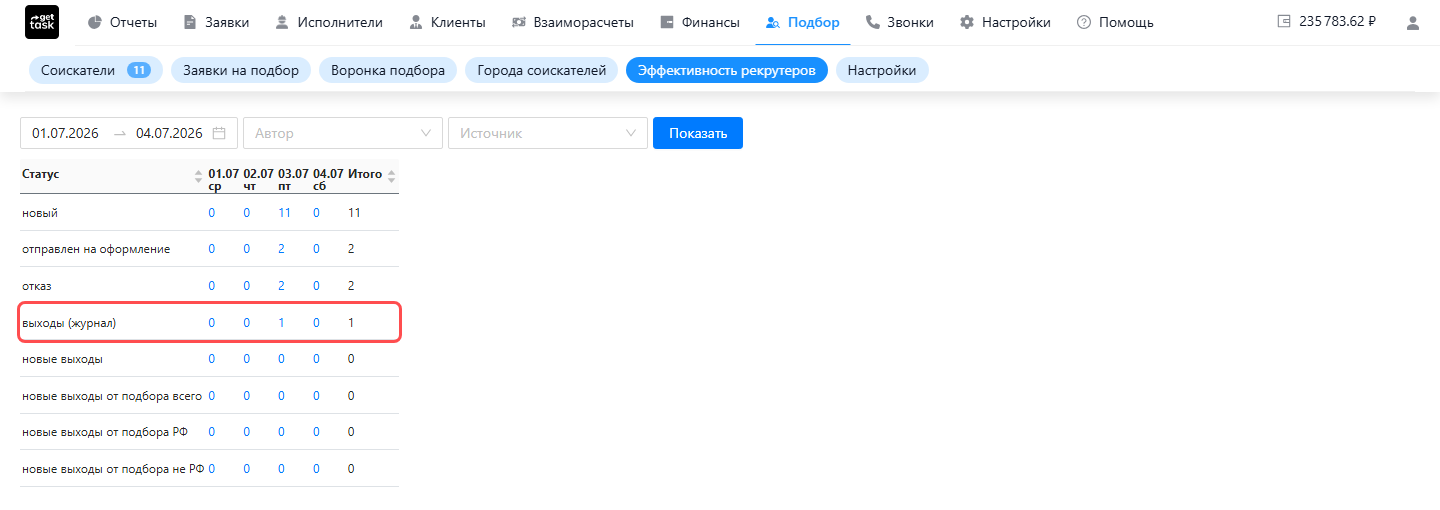1440x510 pixels.
Task: Switch to Заявки на подбор tab
Action: pyautogui.click(x=241, y=70)
